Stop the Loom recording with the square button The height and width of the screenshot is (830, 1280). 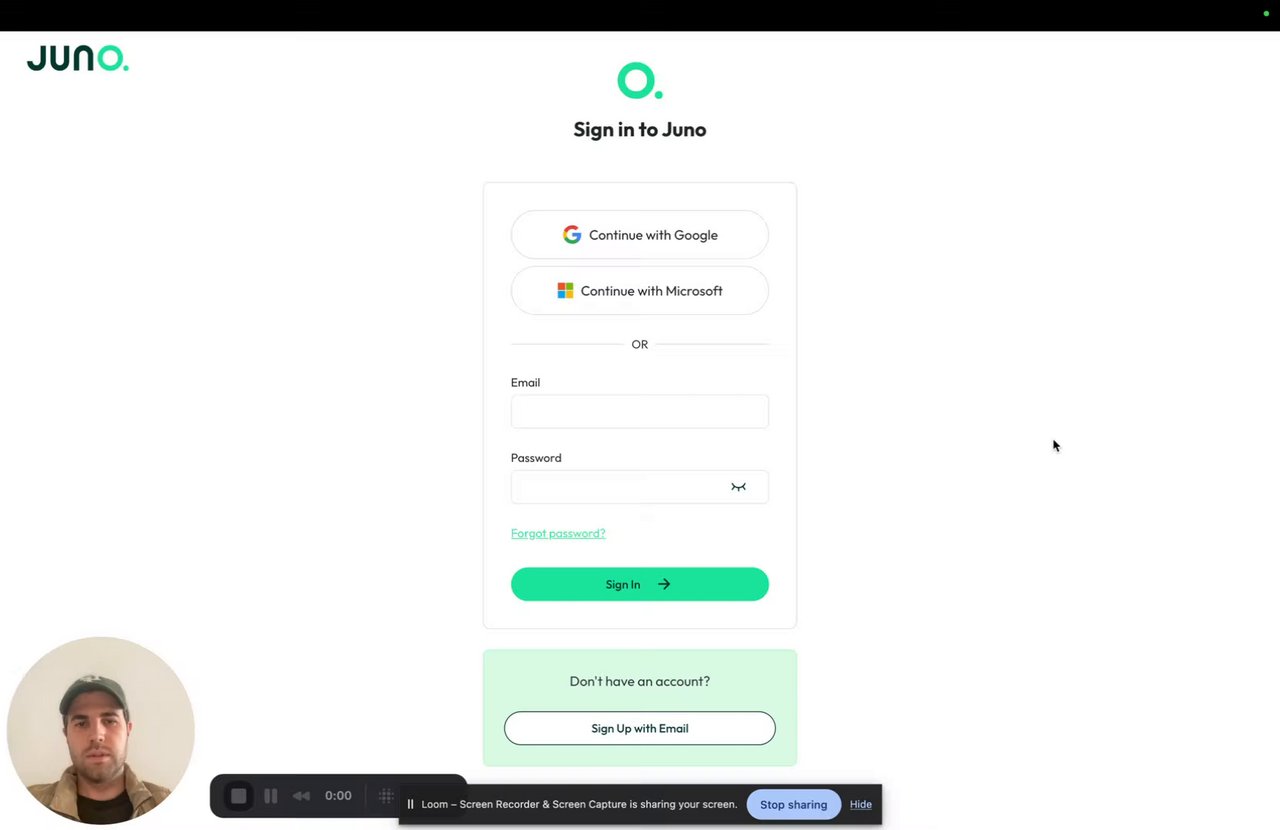pyautogui.click(x=238, y=796)
